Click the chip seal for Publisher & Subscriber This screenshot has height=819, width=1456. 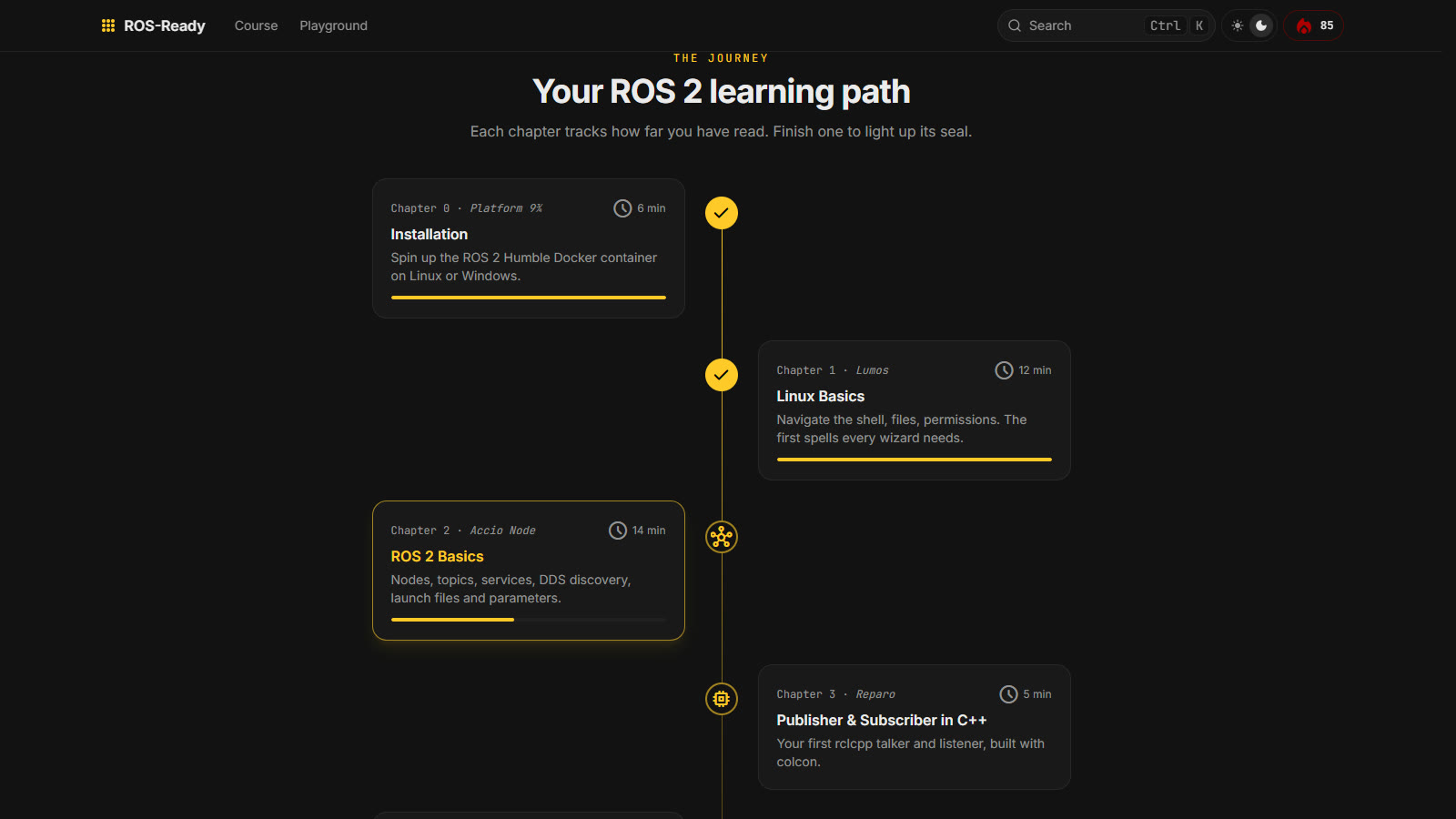click(x=722, y=699)
